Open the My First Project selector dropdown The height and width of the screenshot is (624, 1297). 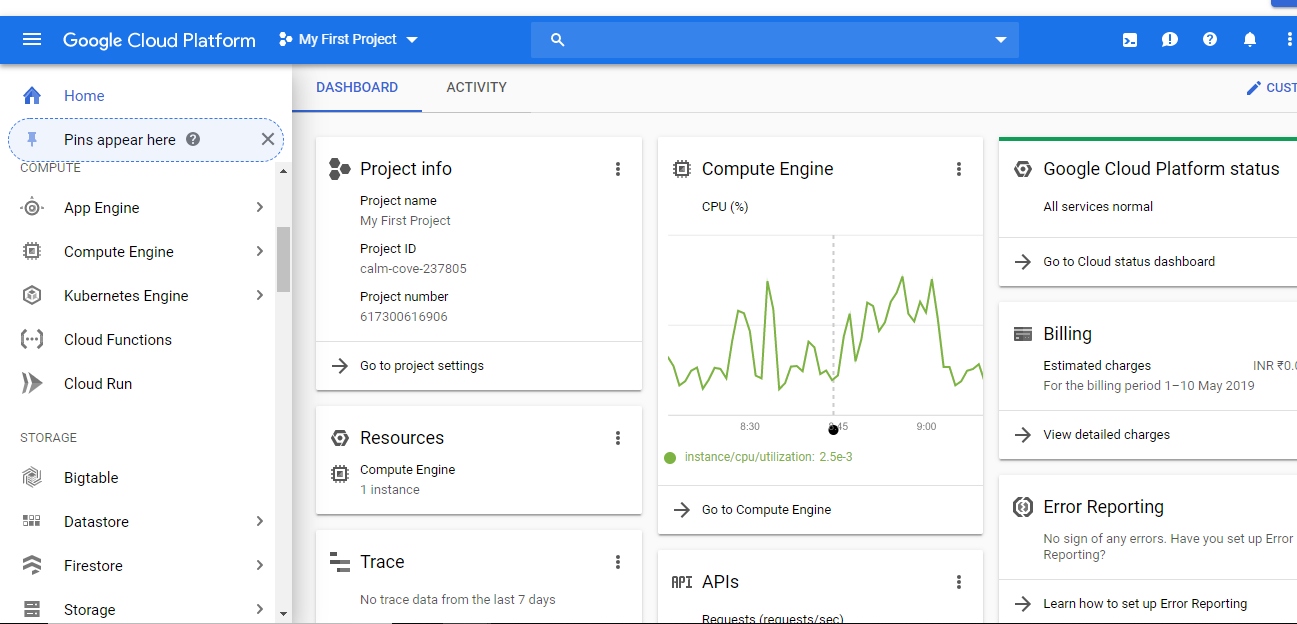(x=348, y=40)
